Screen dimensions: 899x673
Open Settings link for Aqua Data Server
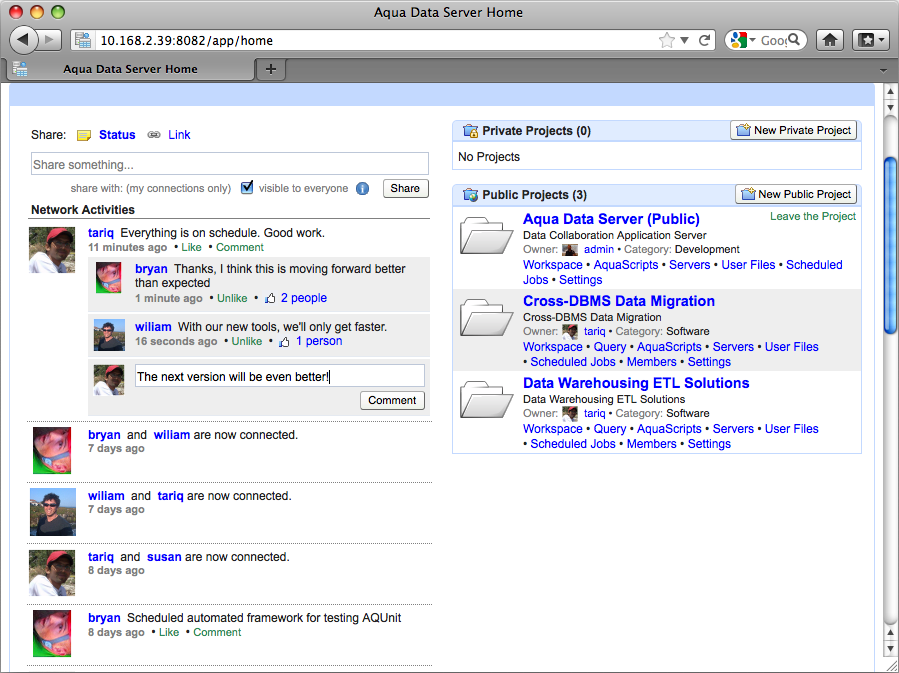(x=580, y=280)
